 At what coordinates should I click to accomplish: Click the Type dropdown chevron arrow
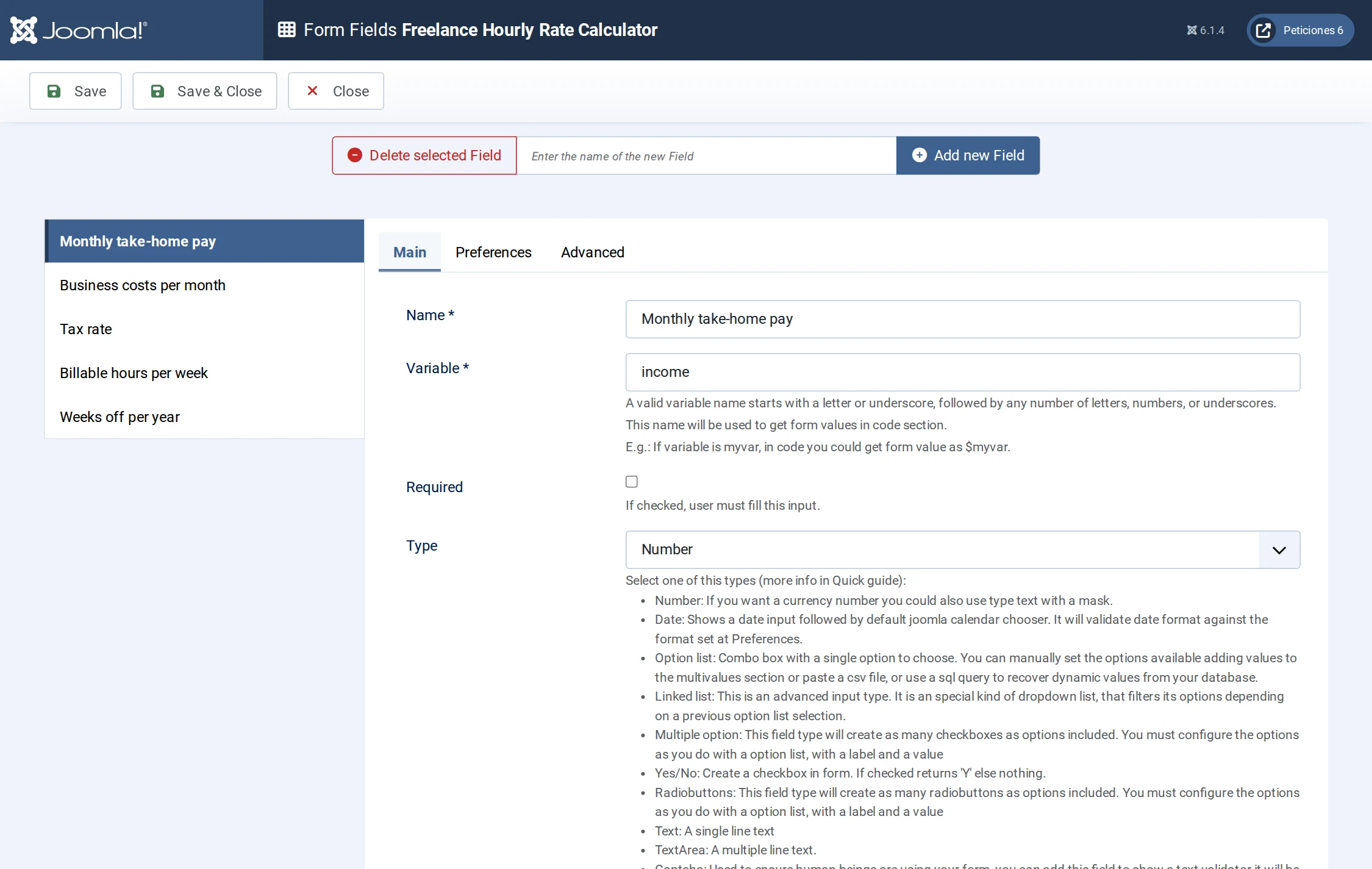[x=1279, y=549]
